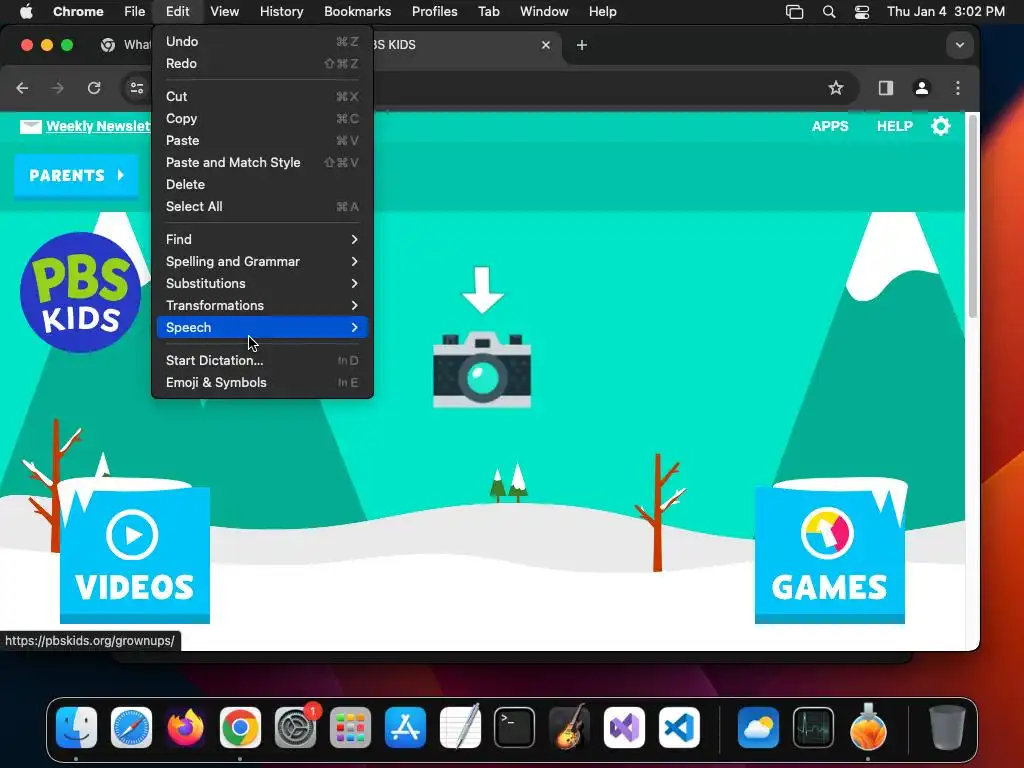The height and width of the screenshot is (768, 1024).
Task: Open the View menu
Action: (x=224, y=12)
